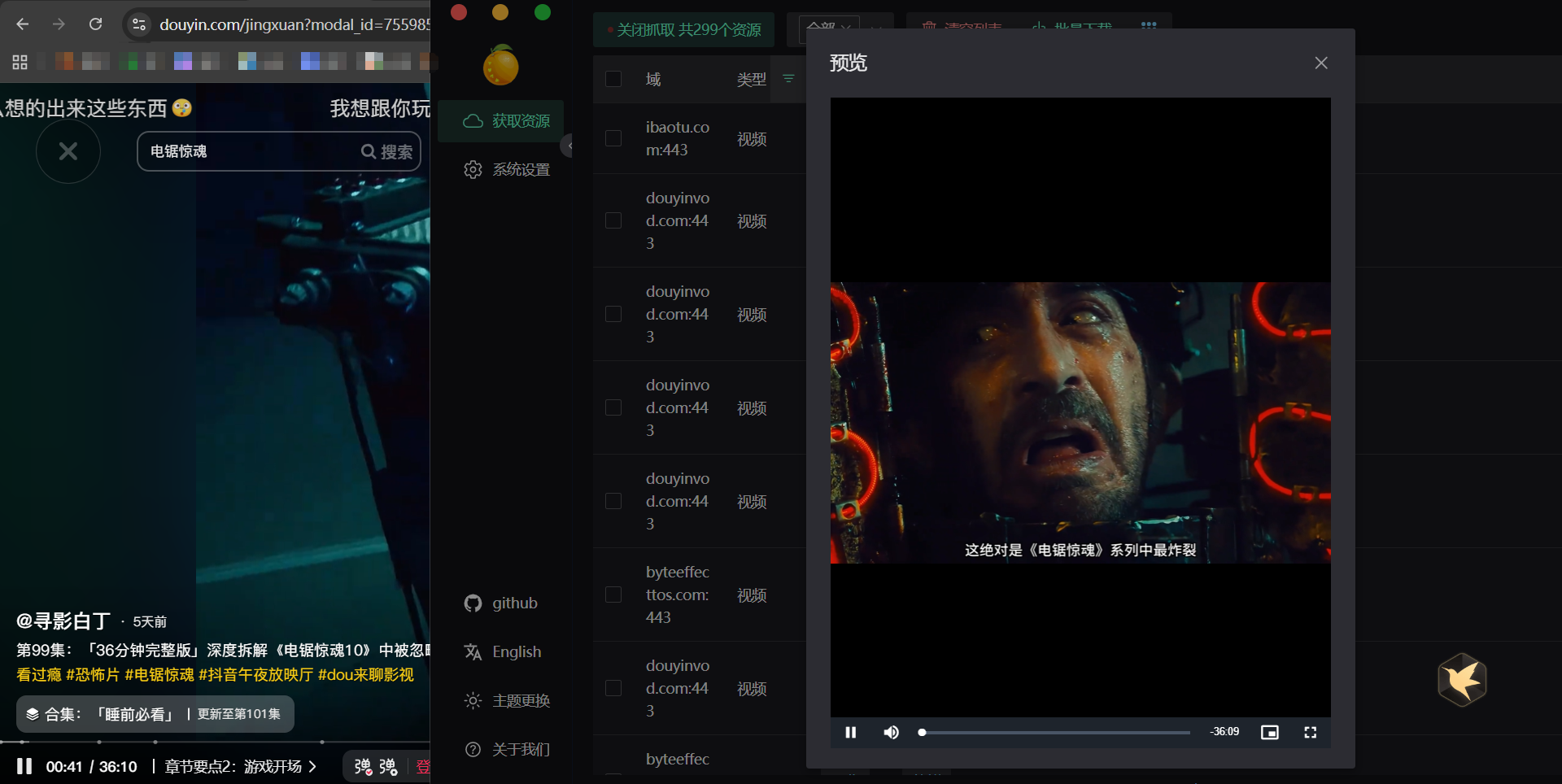Enable picture-in-picture for preview video
This screenshot has width=1562, height=784.
pos(1269,732)
